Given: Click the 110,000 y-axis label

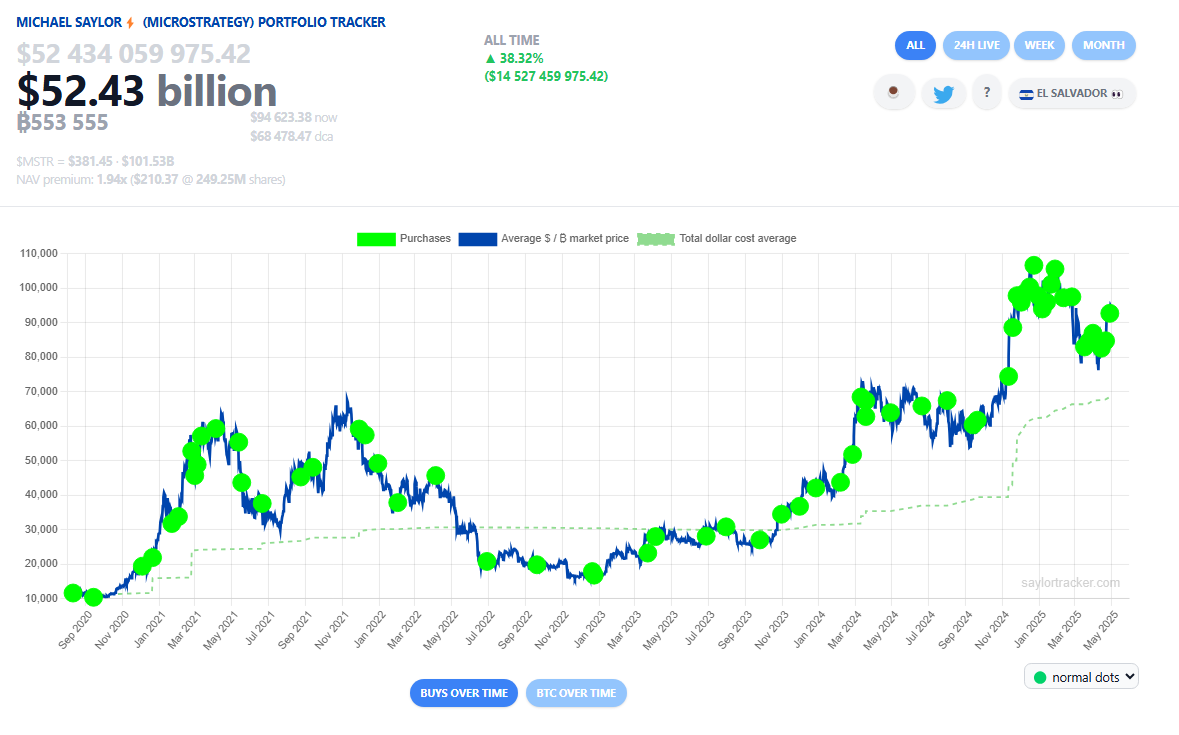Looking at the screenshot, I should [39, 253].
